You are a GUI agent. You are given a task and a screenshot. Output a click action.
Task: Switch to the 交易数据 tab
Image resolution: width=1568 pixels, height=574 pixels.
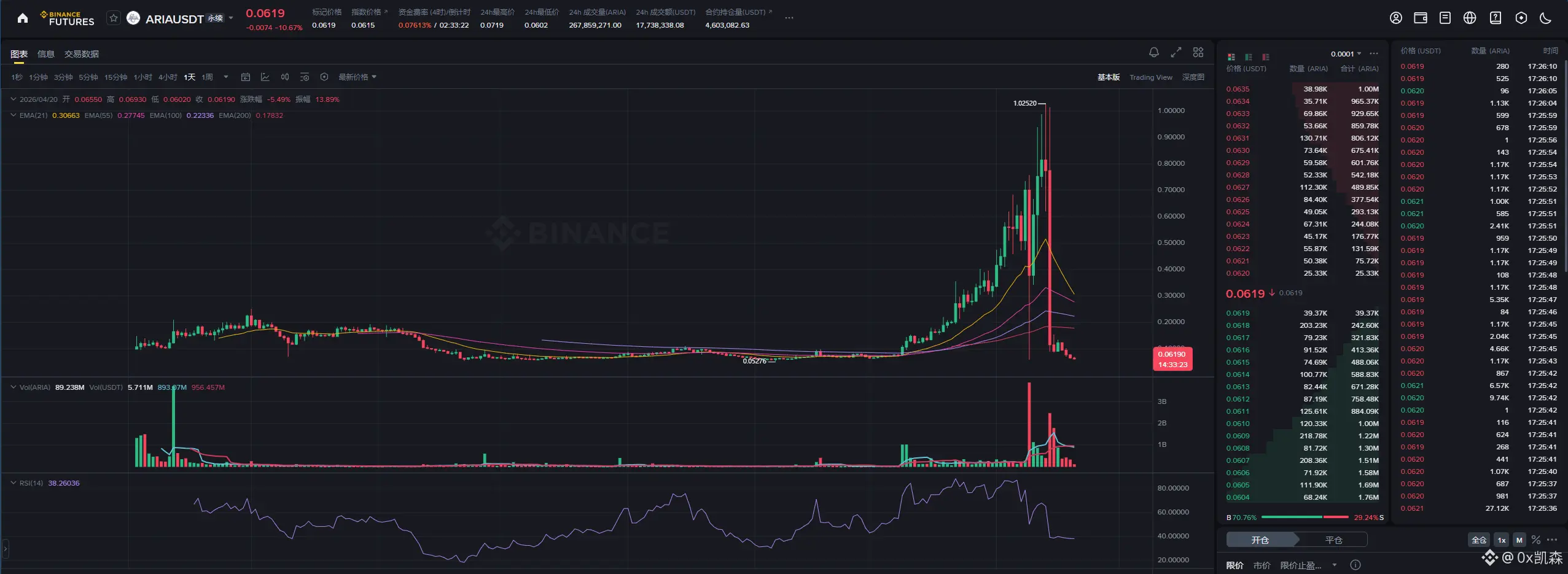(x=82, y=54)
